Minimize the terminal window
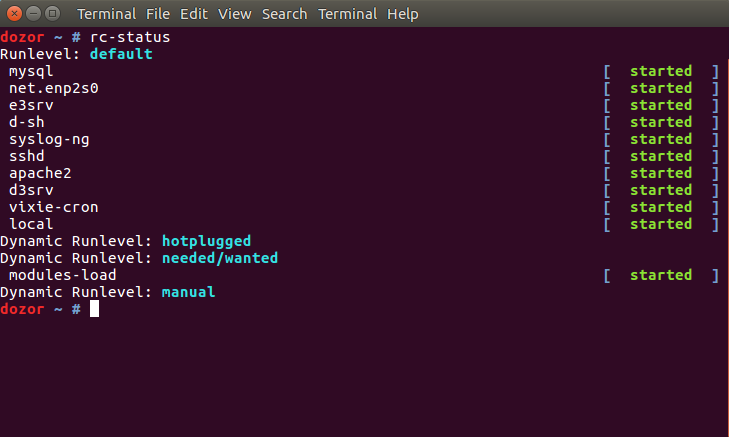This screenshot has height=437, width=729. [33, 13]
